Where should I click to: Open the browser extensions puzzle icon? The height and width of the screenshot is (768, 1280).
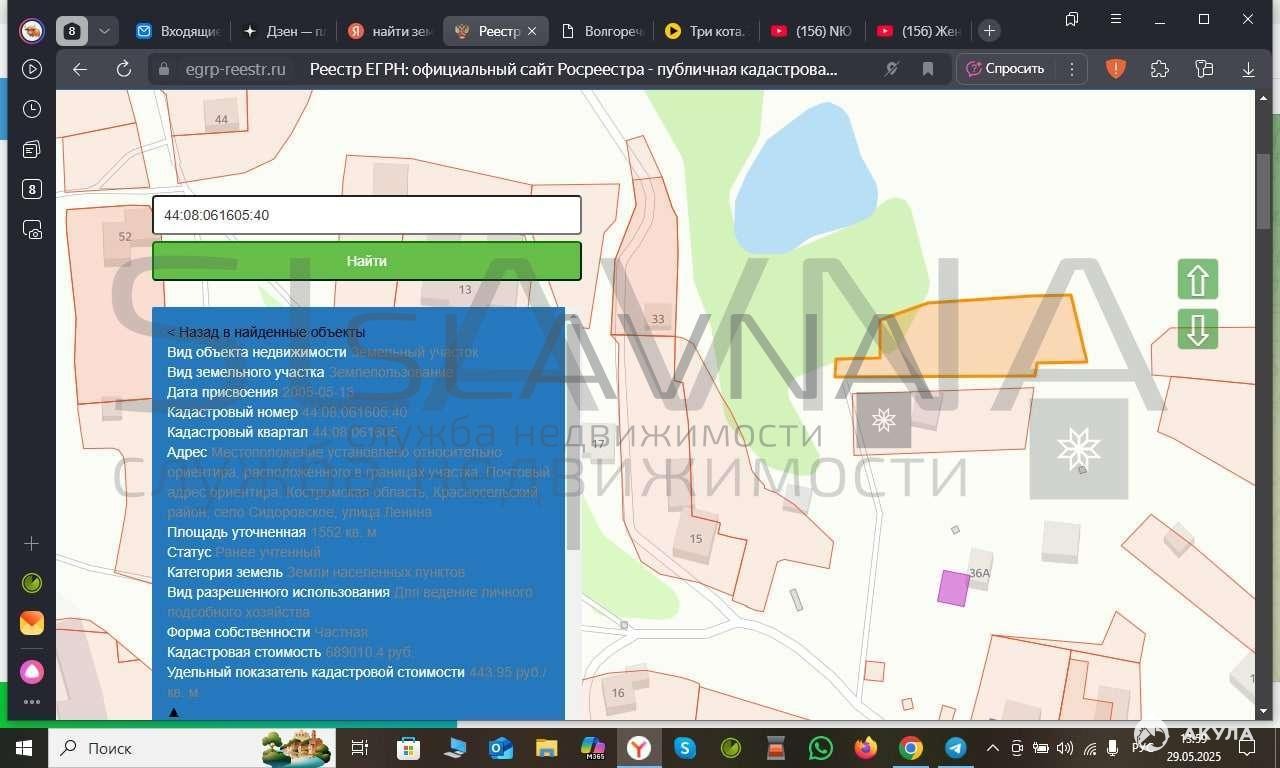(x=1159, y=69)
